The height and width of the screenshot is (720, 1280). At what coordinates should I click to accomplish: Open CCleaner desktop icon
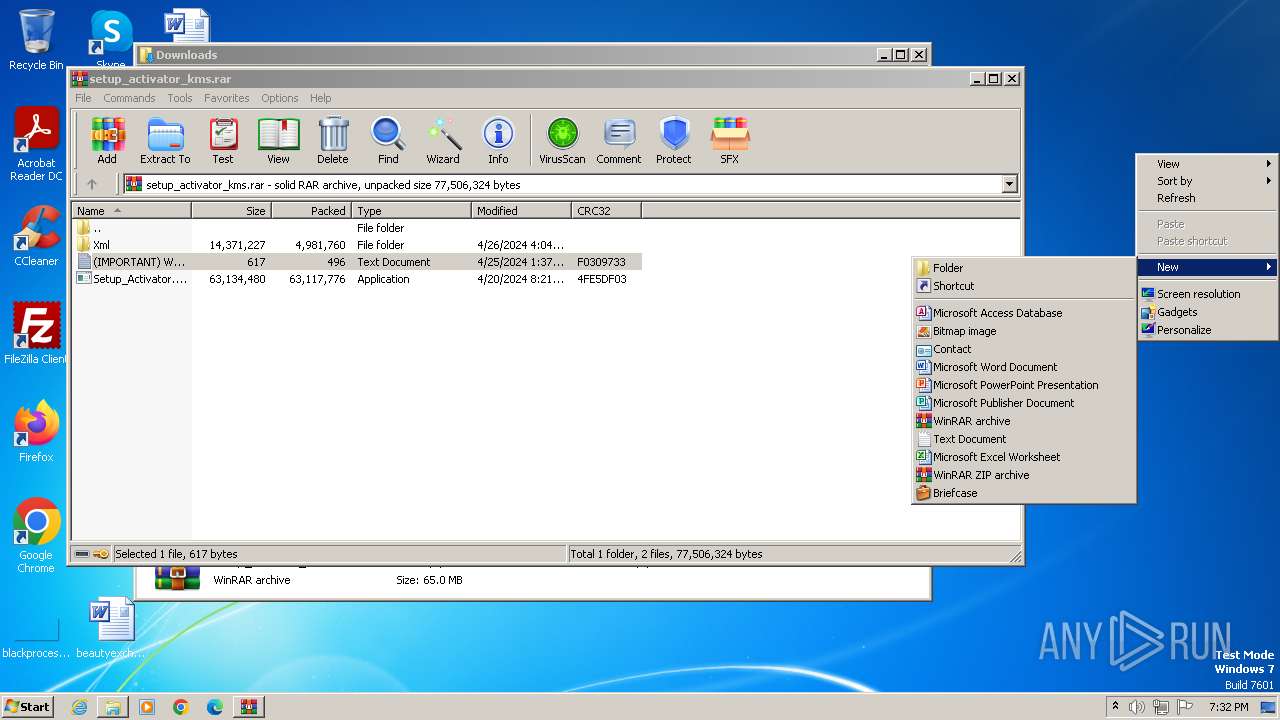(36, 236)
